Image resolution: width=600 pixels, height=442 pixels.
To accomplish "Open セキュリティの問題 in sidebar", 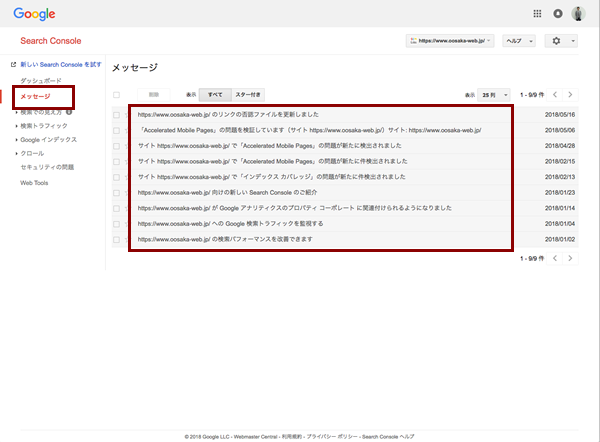I will click(47, 167).
